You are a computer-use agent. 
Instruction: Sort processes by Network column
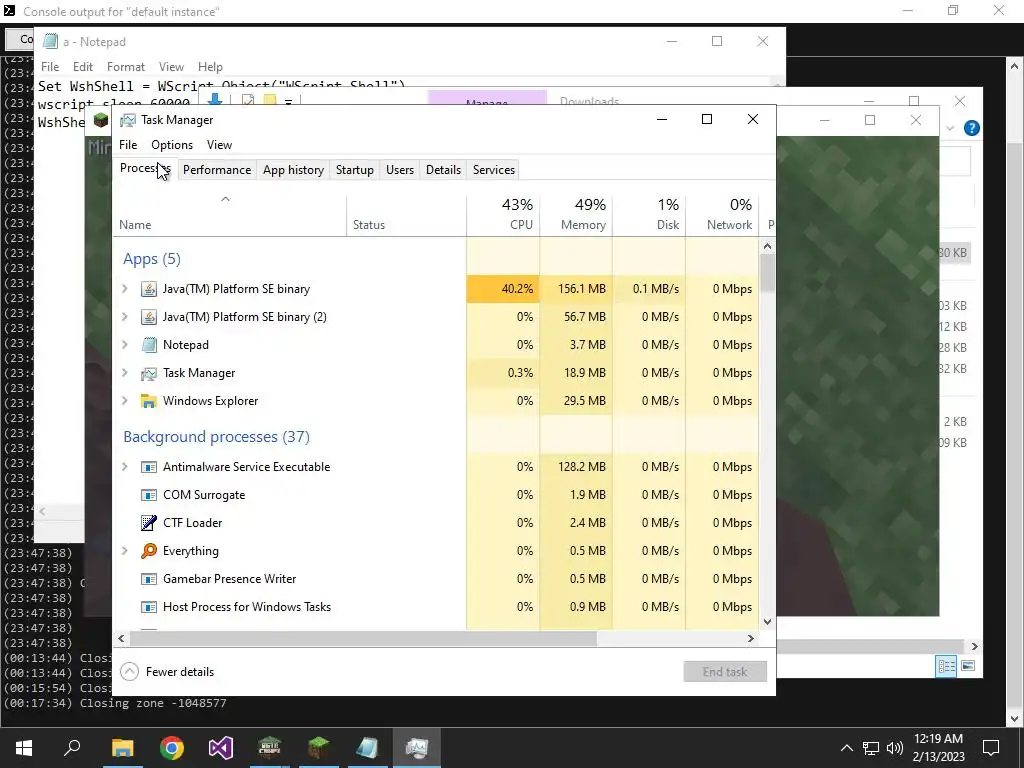click(x=722, y=214)
